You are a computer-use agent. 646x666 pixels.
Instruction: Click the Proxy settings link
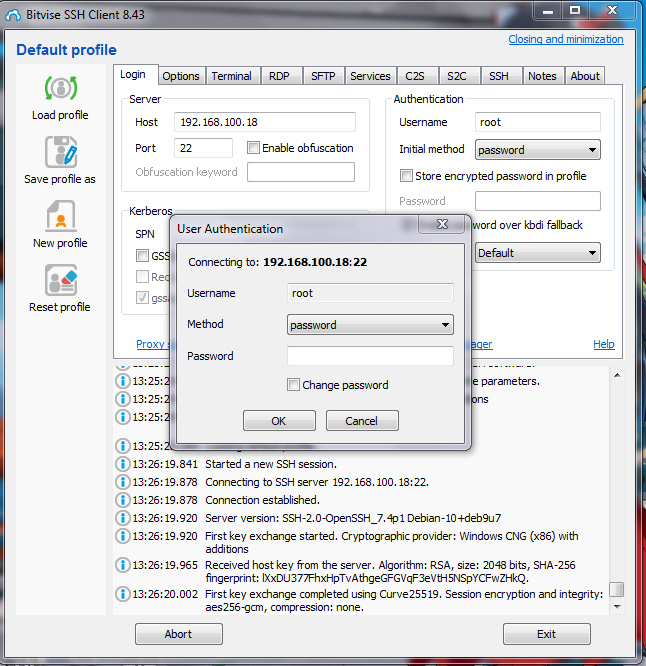click(x=152, y=344)
